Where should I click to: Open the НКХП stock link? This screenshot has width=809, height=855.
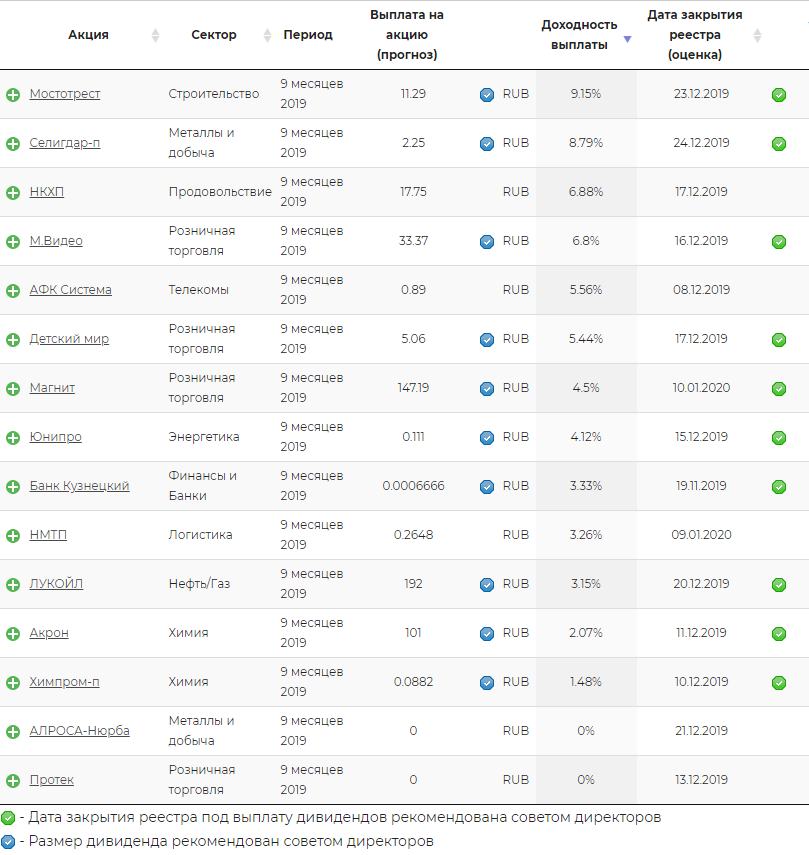pyautogui.click(x=46, y=192)
